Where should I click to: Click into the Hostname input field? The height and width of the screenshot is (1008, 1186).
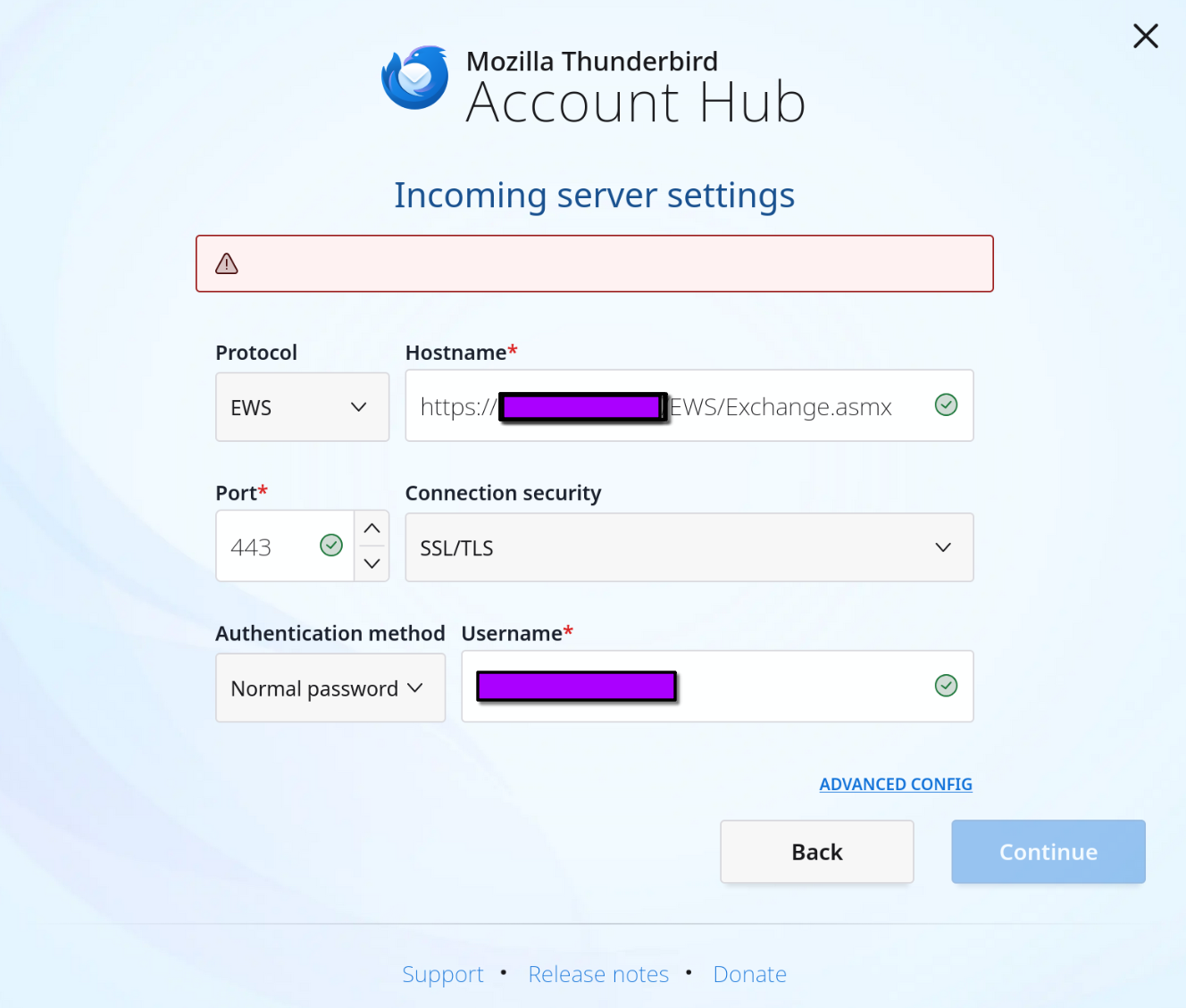click(x=689, y=406)
